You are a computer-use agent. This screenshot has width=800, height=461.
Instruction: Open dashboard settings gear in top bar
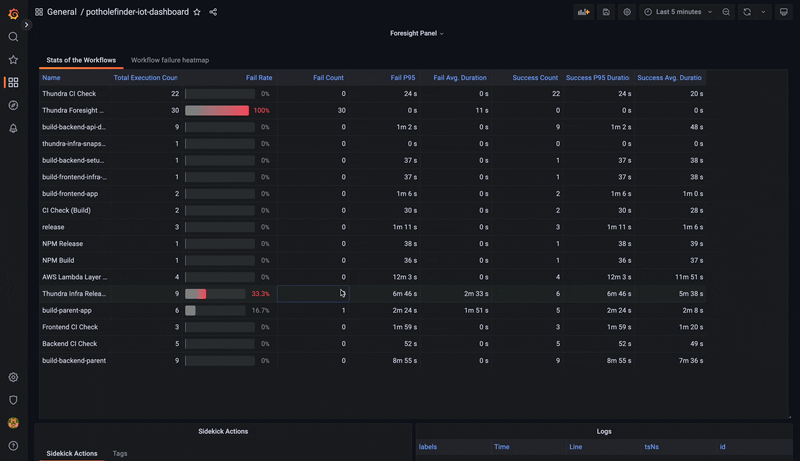627,12
